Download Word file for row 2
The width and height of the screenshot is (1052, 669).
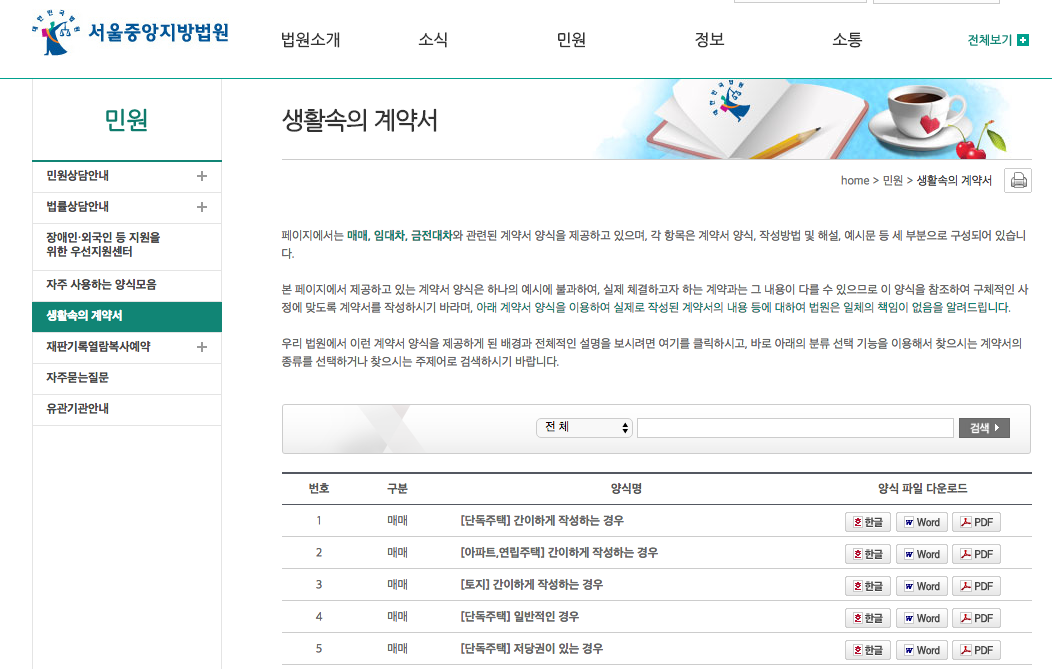[920, 554]
